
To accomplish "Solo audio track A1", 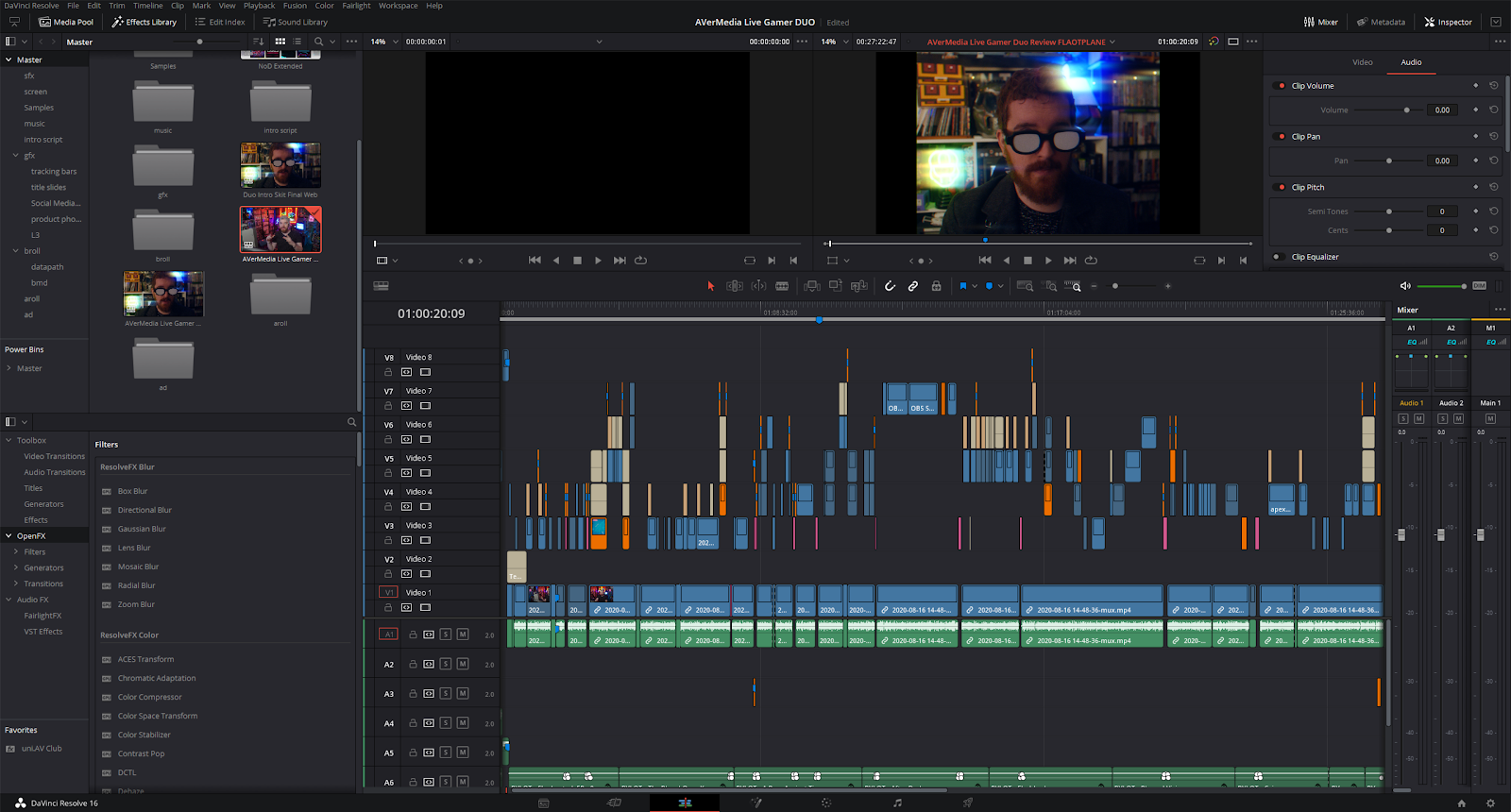I will point(446,634).
